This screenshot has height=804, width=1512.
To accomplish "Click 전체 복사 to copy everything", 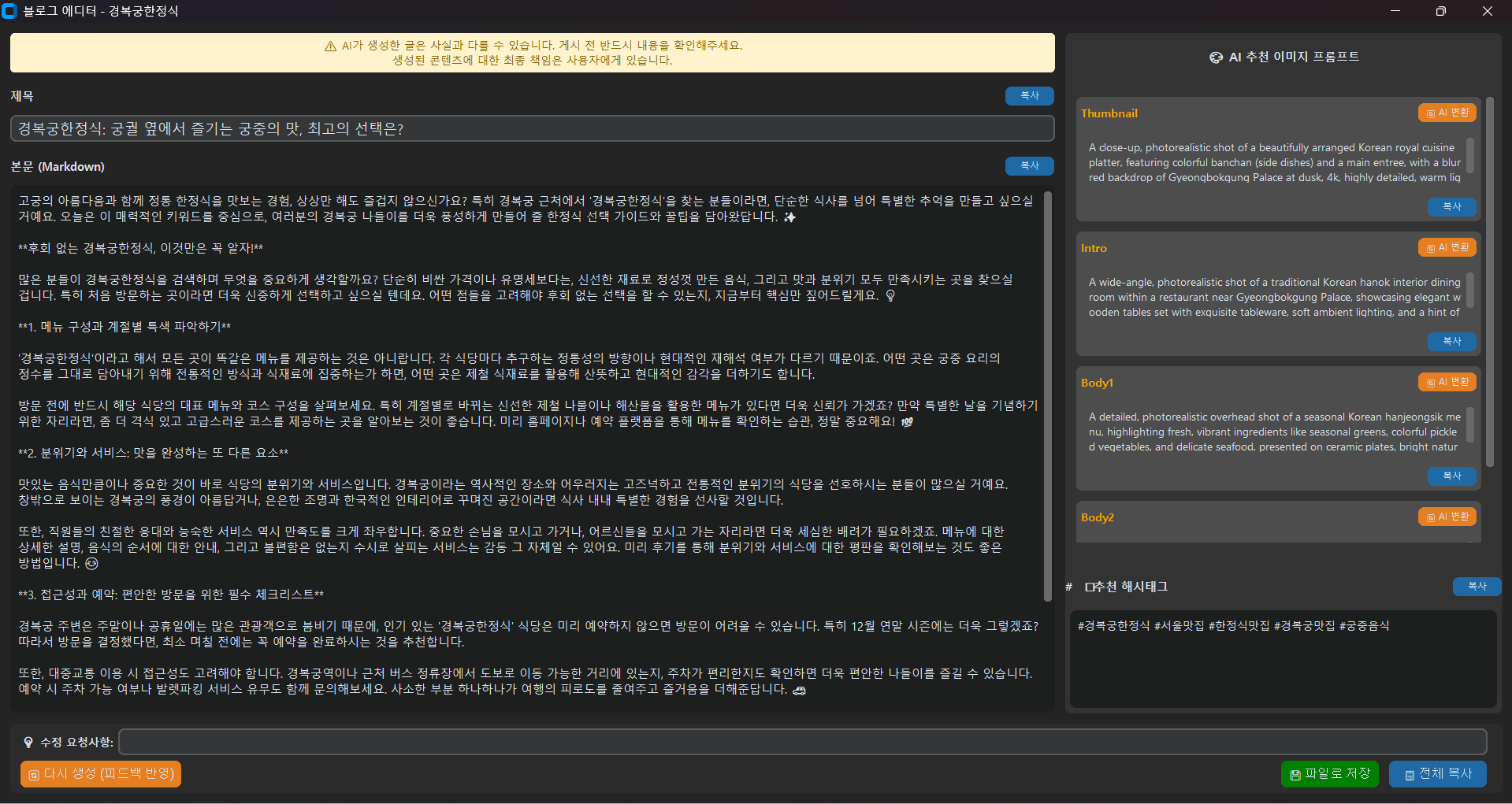I will pos(1437,774).
